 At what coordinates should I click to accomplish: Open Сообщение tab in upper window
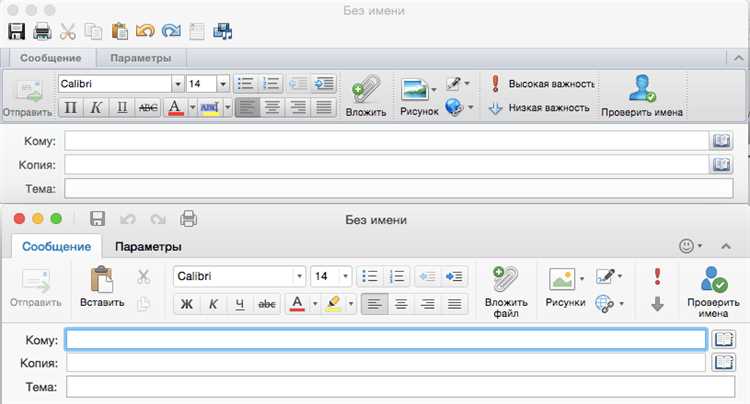(51, 58)
